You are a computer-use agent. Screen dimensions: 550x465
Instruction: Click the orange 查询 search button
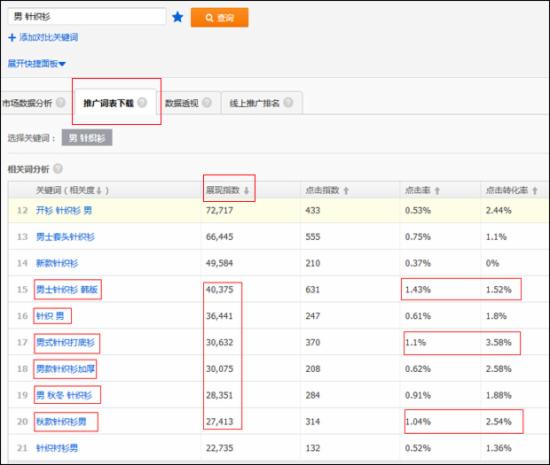click(x=220, y=18)
